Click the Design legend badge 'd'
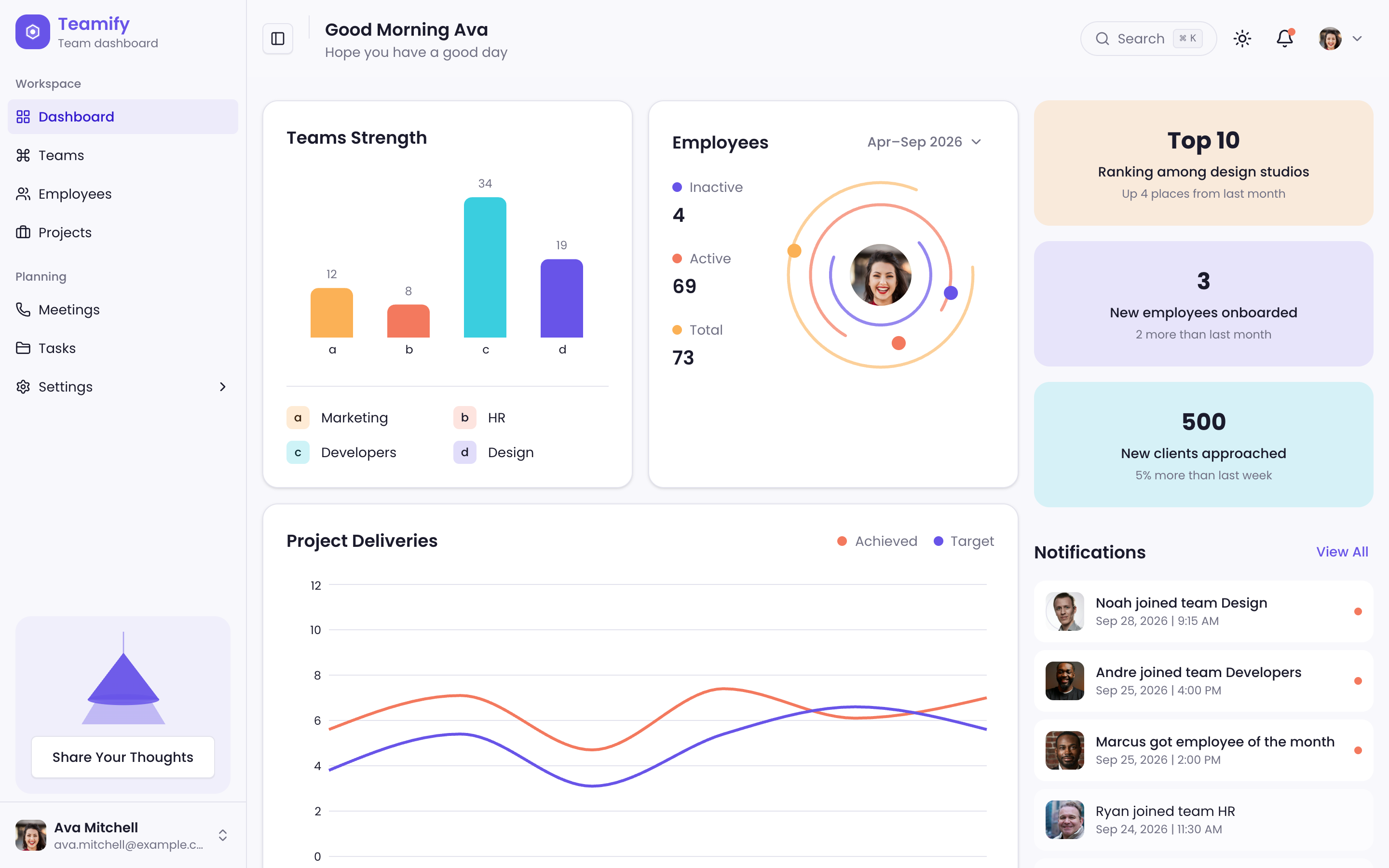The width and height of the screenshot is (1389, 868). (465, 452)
